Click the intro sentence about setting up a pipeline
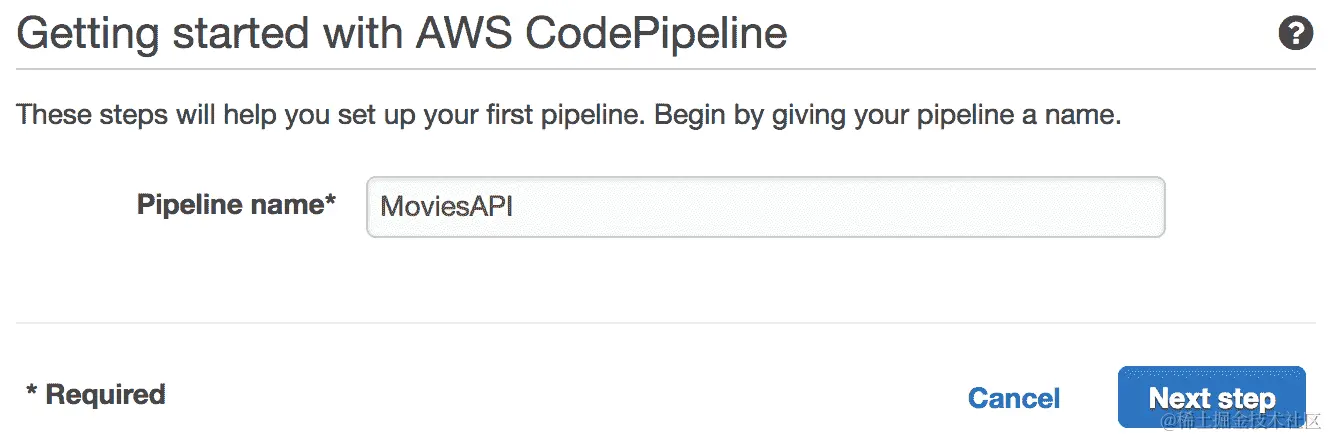The image size is (1328, 438). [569, 116]
